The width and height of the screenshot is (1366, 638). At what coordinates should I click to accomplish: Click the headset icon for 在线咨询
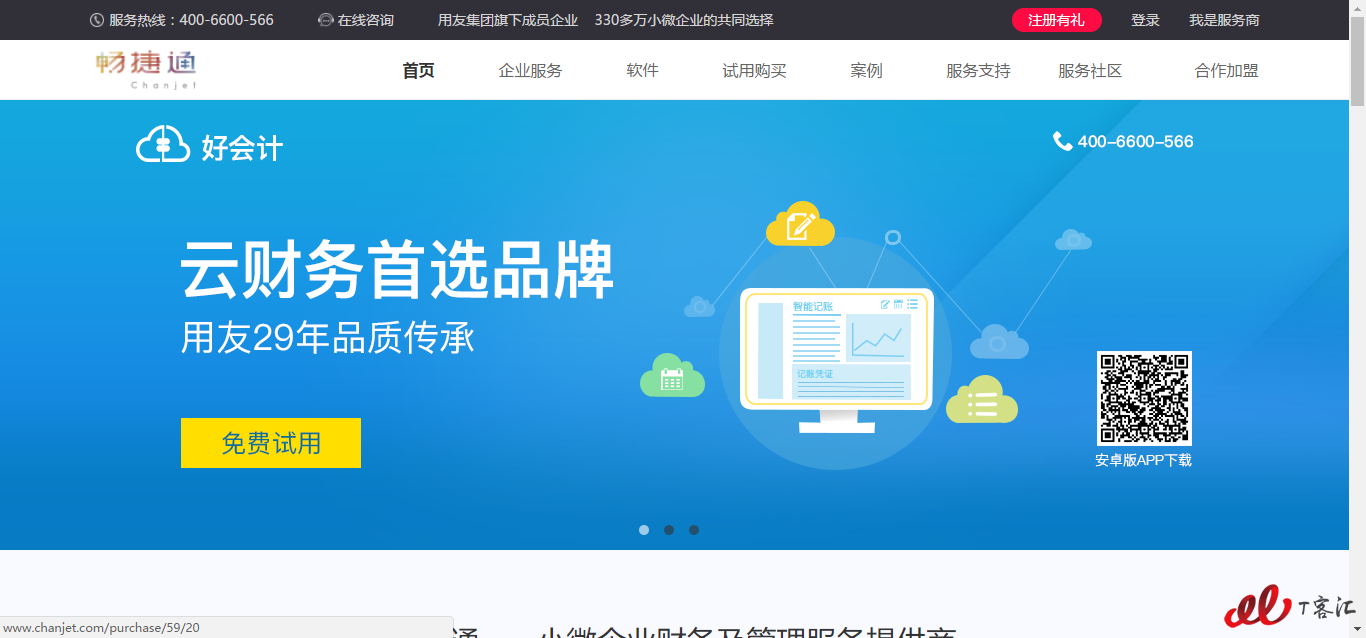tap(325, 20)
